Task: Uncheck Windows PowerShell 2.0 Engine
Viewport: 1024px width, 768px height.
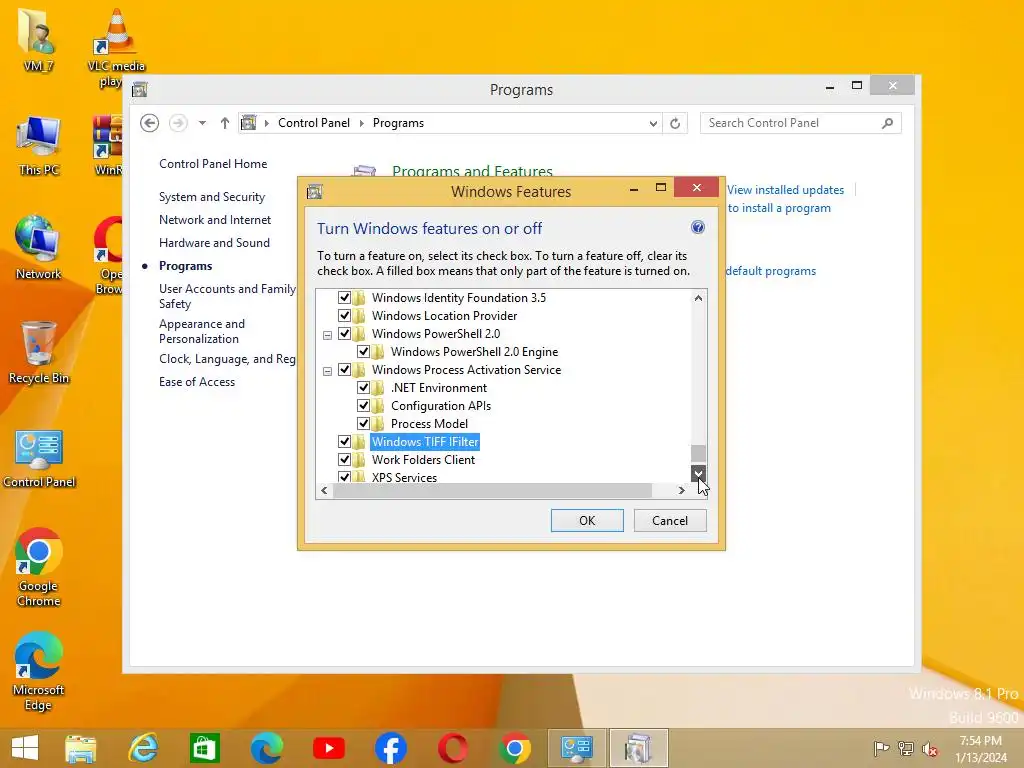Action: tap(363, 351)
